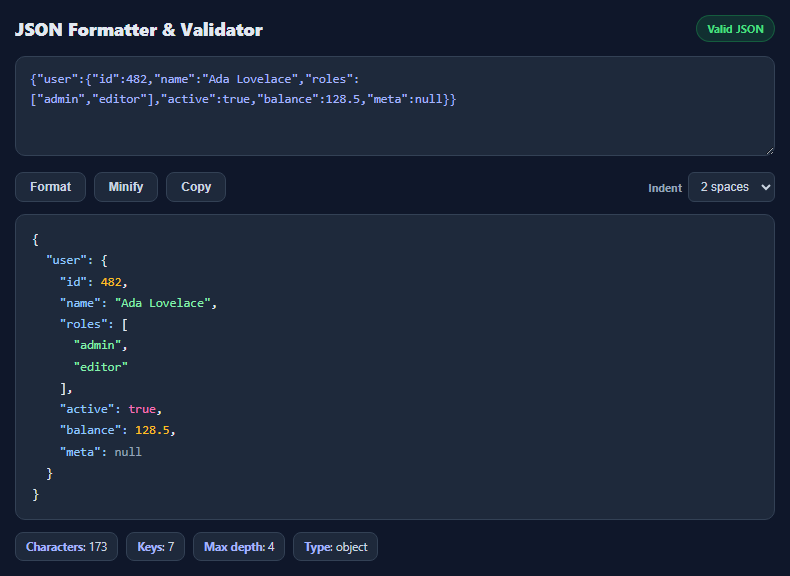Grab the textarea resize handle corner

click(770, 151)
